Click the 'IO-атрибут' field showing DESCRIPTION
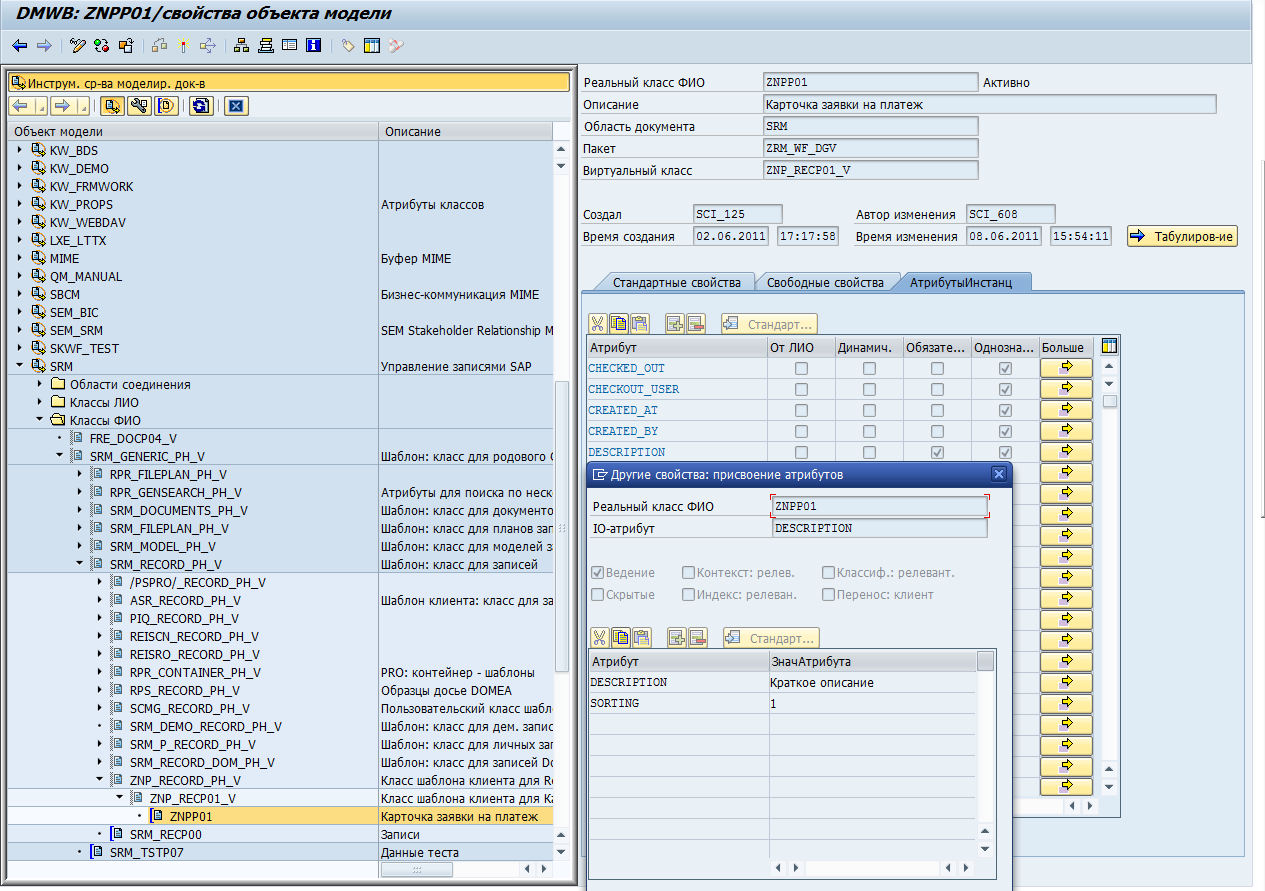The height and width of the screenshot is (891, 1265). 879,528
